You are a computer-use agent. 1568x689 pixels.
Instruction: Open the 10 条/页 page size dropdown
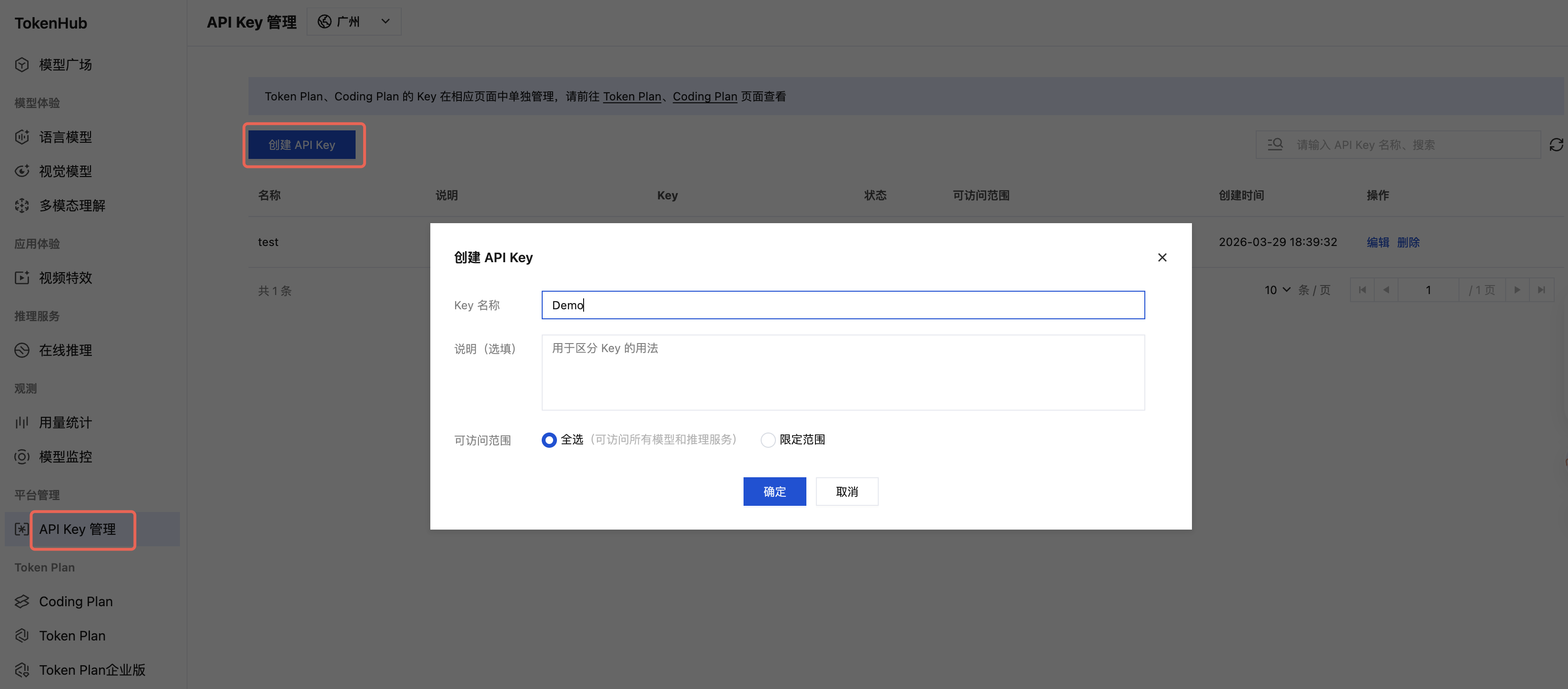[1277, 290]
